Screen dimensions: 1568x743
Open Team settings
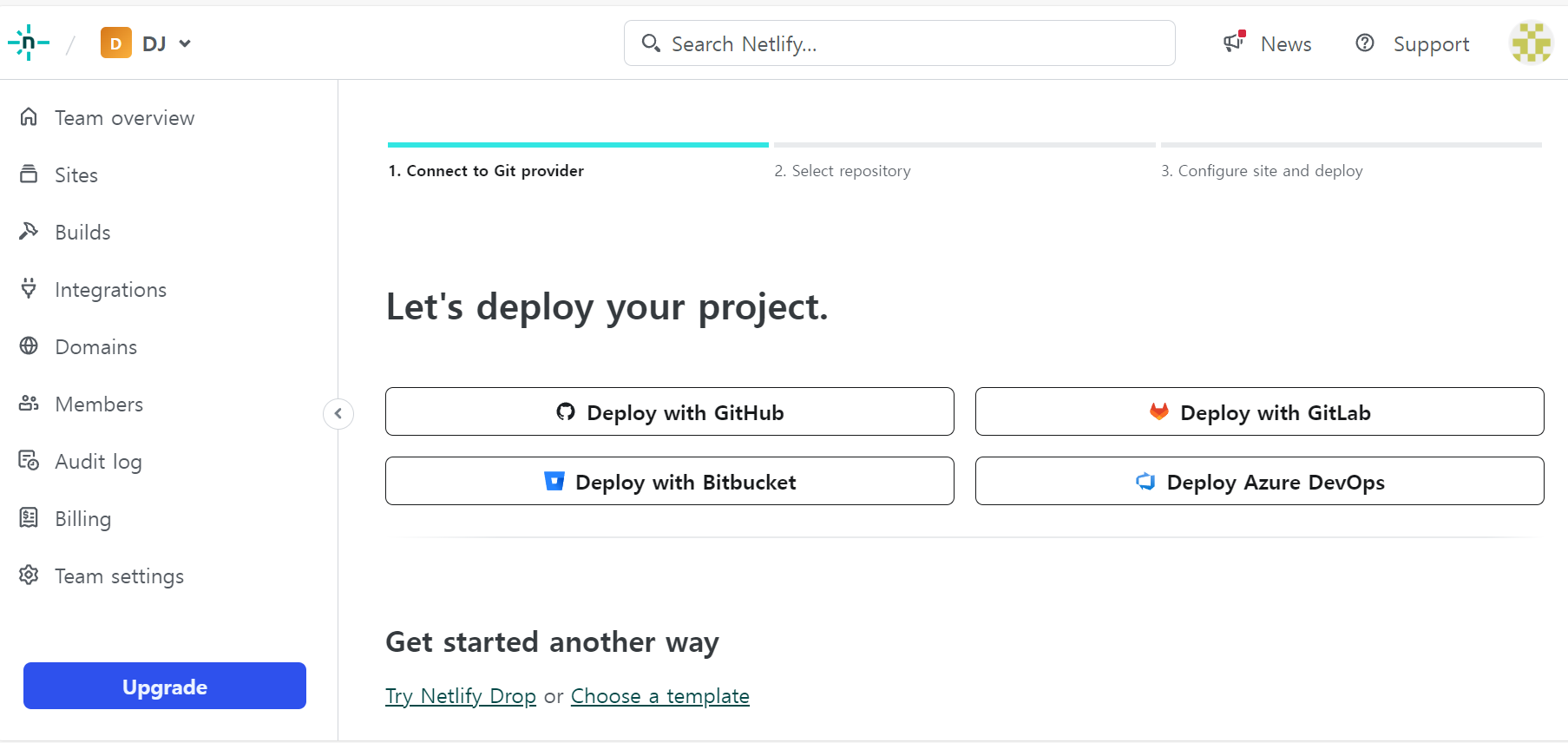(x=119, y=576)
